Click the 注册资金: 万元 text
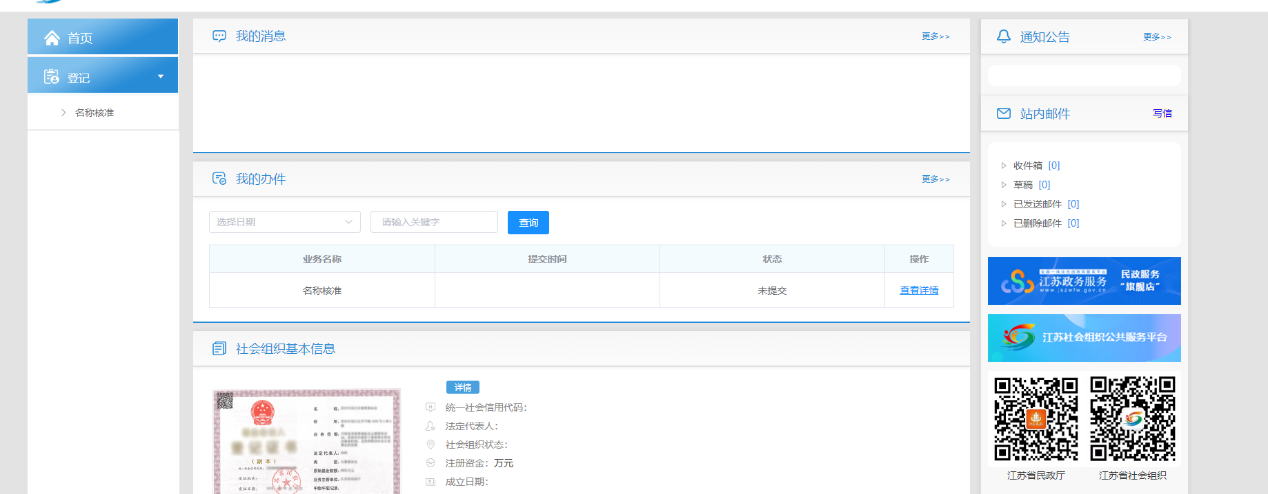This screenshot has width=1268, height=494. pos(479,463)
